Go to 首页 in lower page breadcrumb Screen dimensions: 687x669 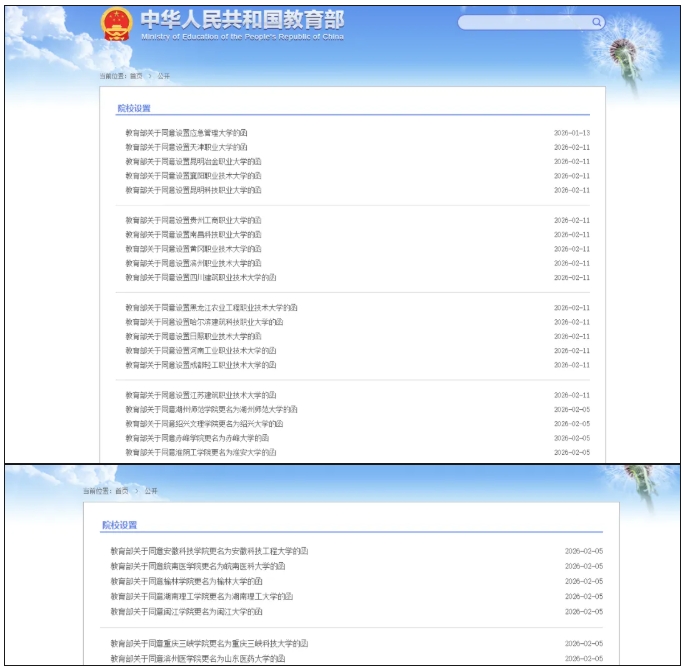point(122,491)
